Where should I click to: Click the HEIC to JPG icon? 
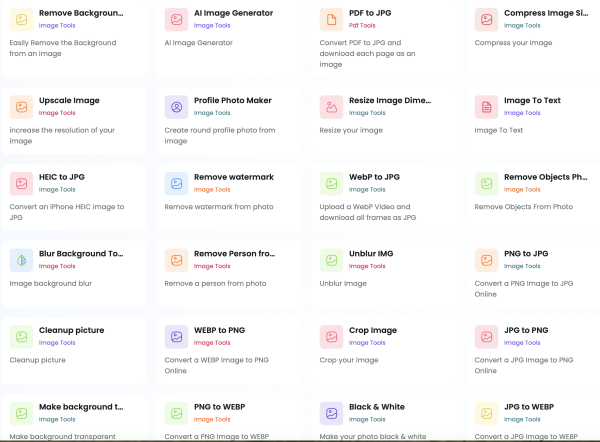pyautogui.click(x=22, y=184)
